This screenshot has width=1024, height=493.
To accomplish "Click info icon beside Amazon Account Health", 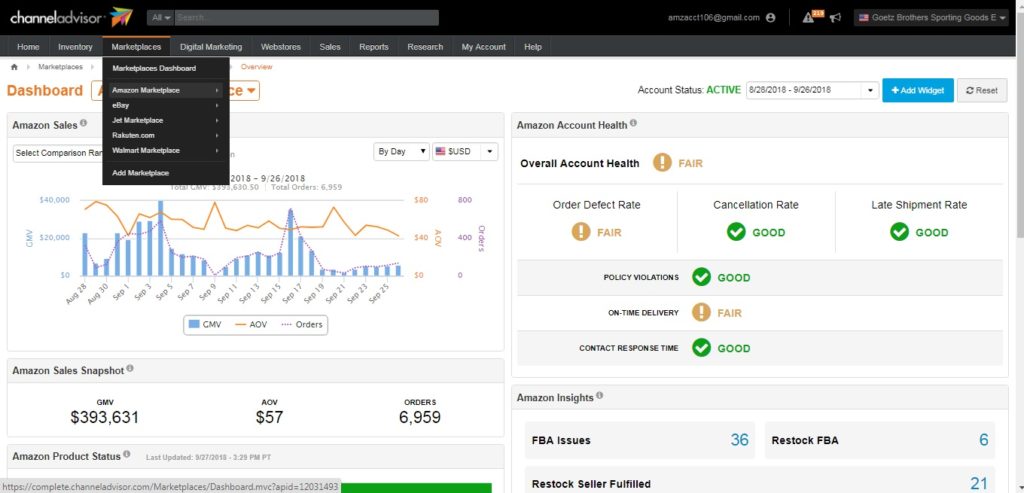I will (634, 124).
